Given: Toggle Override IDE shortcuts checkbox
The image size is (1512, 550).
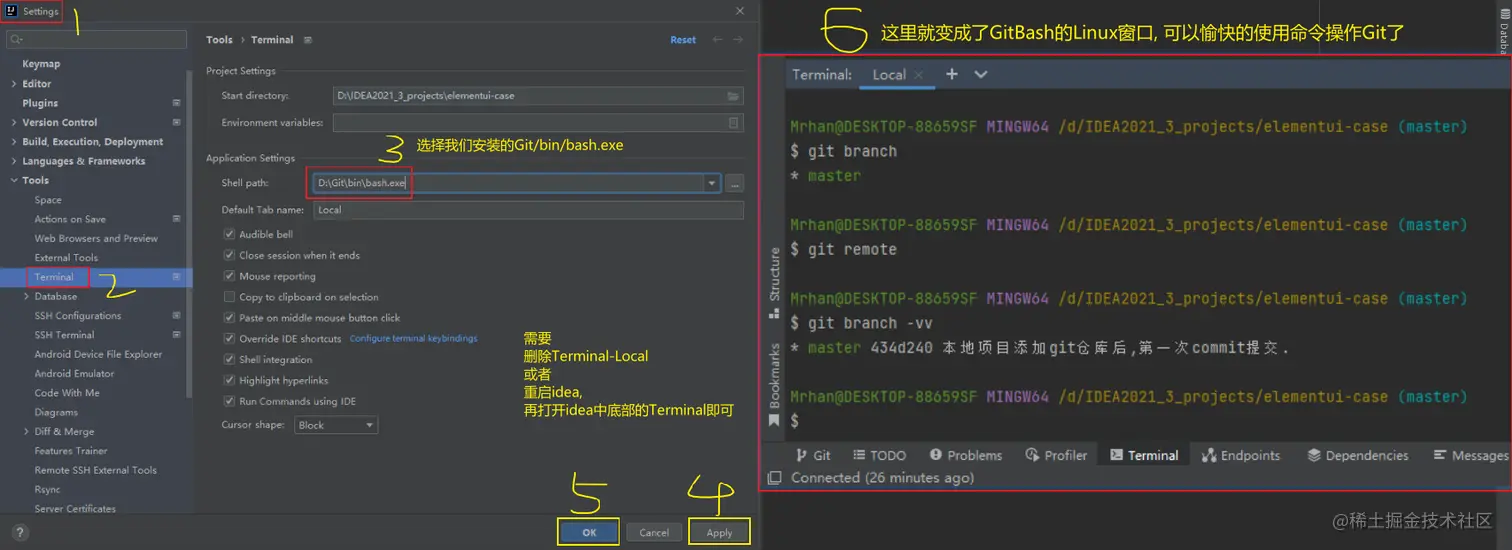Looking at the screenshot, I should 229,339.
